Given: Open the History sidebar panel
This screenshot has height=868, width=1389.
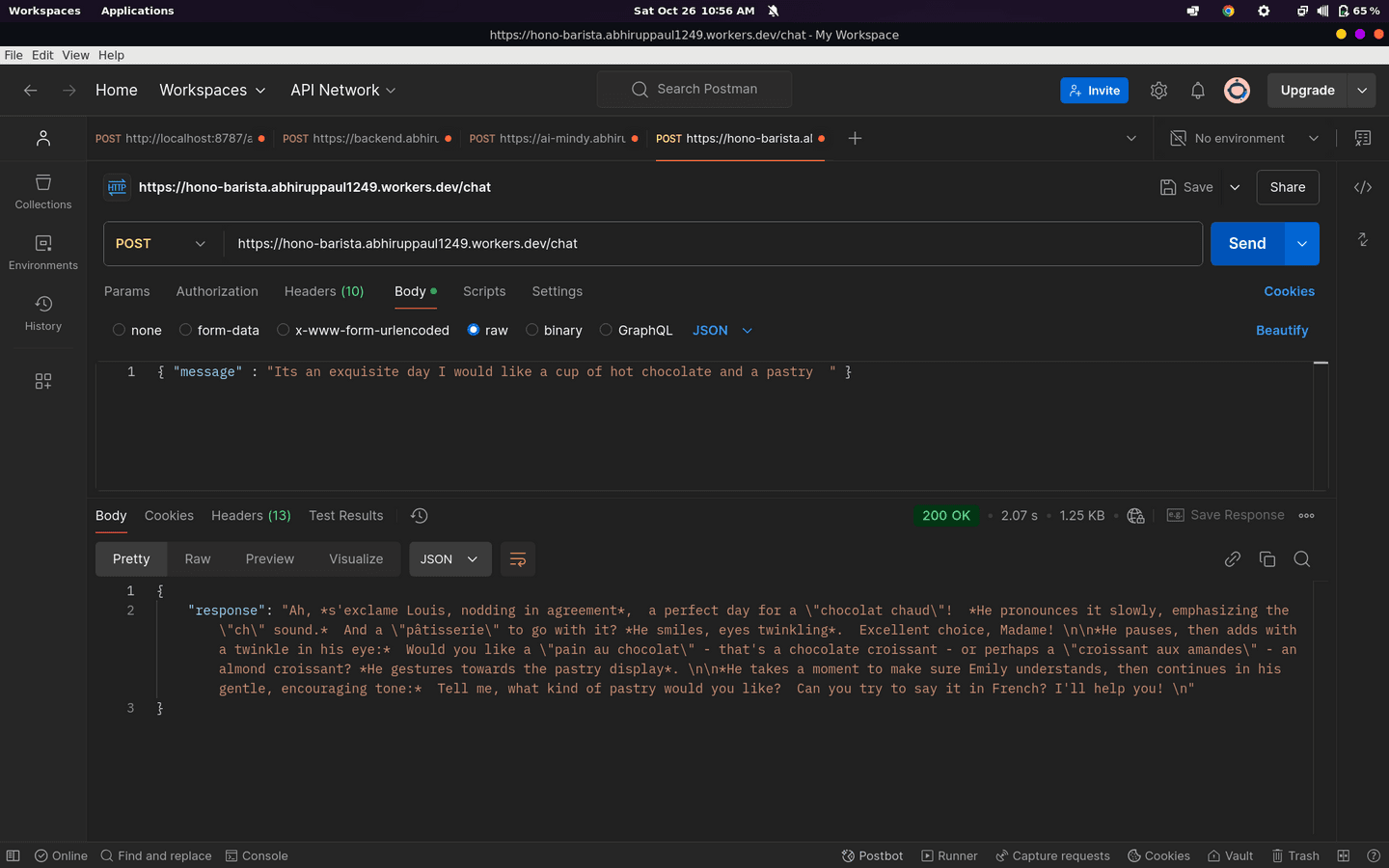Looking at the screenshot, I should pyautogui.click(x=43, y=313).
